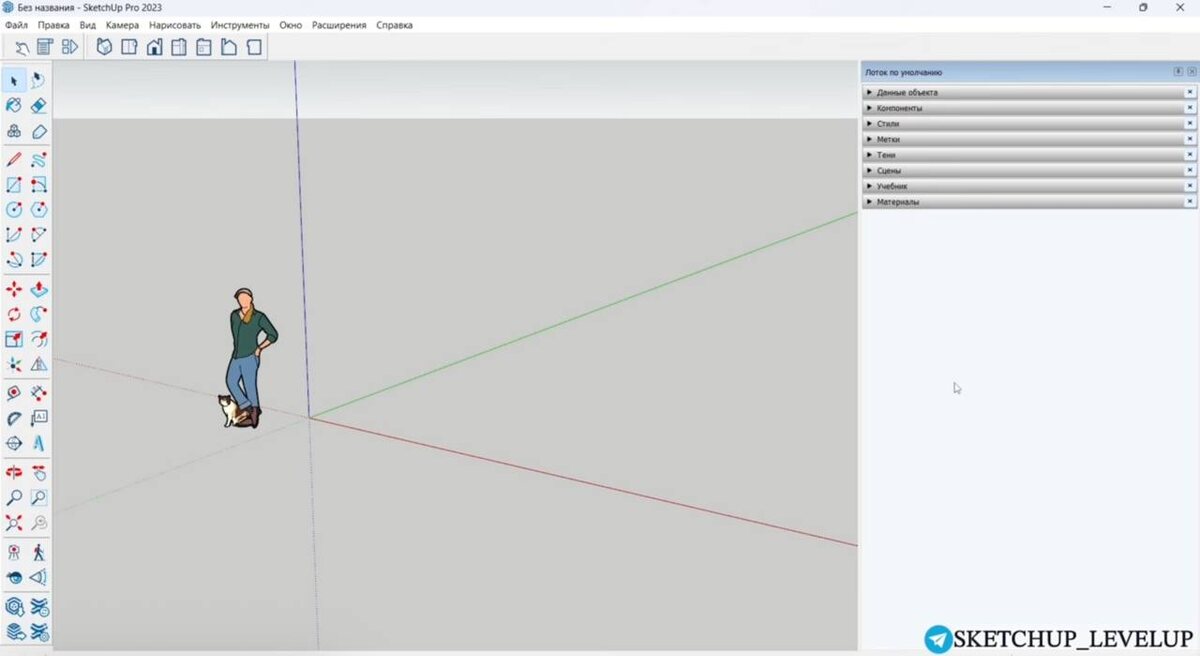The width and height of the screenshot is (1200, 656).
Task: Select the Orbit tool
Action: (14, 472)
